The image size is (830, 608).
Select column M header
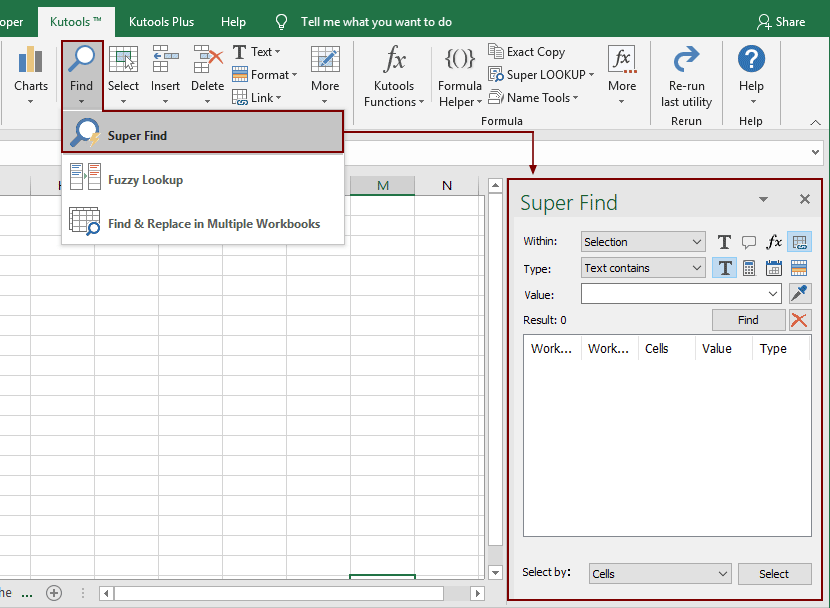383,186
